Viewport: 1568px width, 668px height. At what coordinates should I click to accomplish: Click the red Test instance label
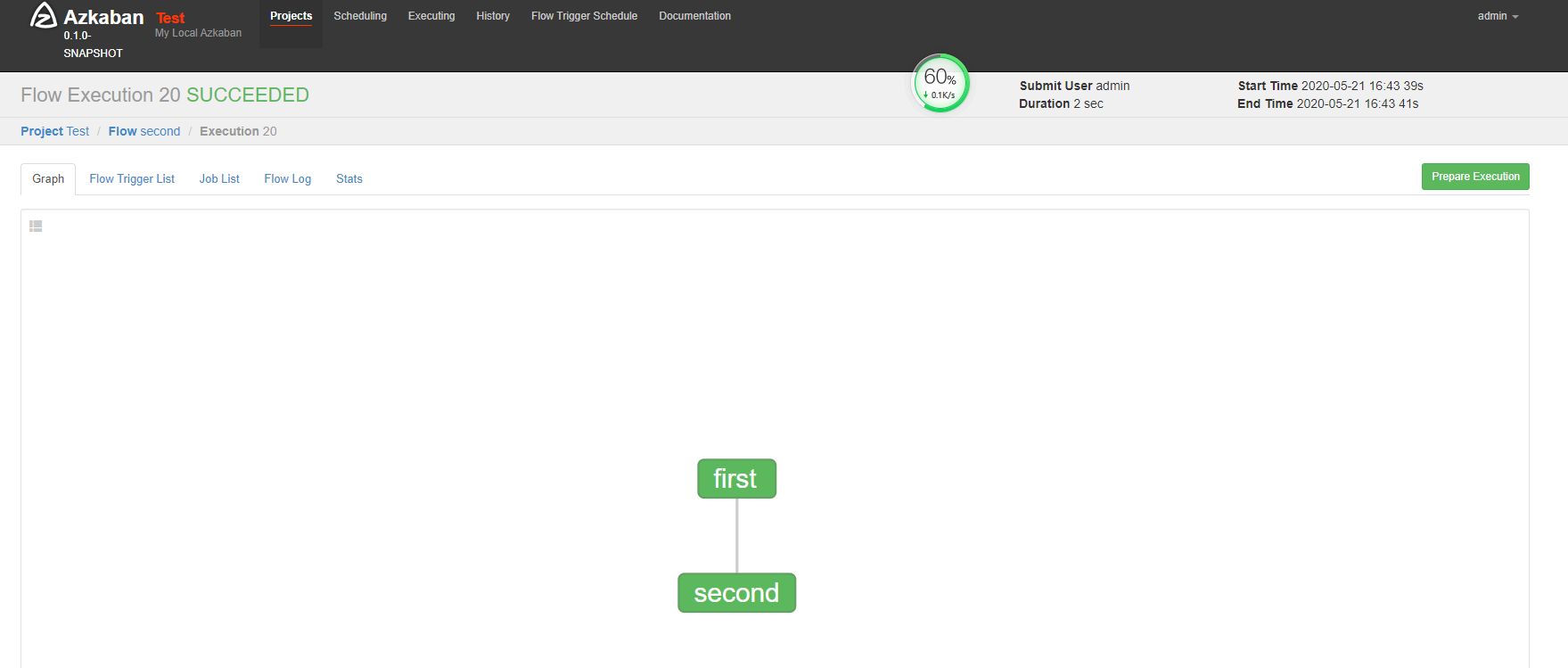pyautogui.click(x=170, y=18)
